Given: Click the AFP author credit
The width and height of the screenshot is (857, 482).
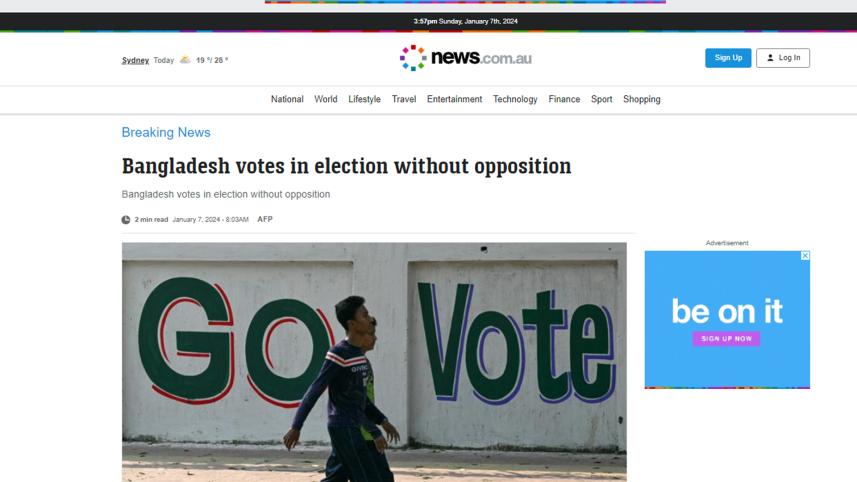Looking at the screenshot, I should coord(265,219).
